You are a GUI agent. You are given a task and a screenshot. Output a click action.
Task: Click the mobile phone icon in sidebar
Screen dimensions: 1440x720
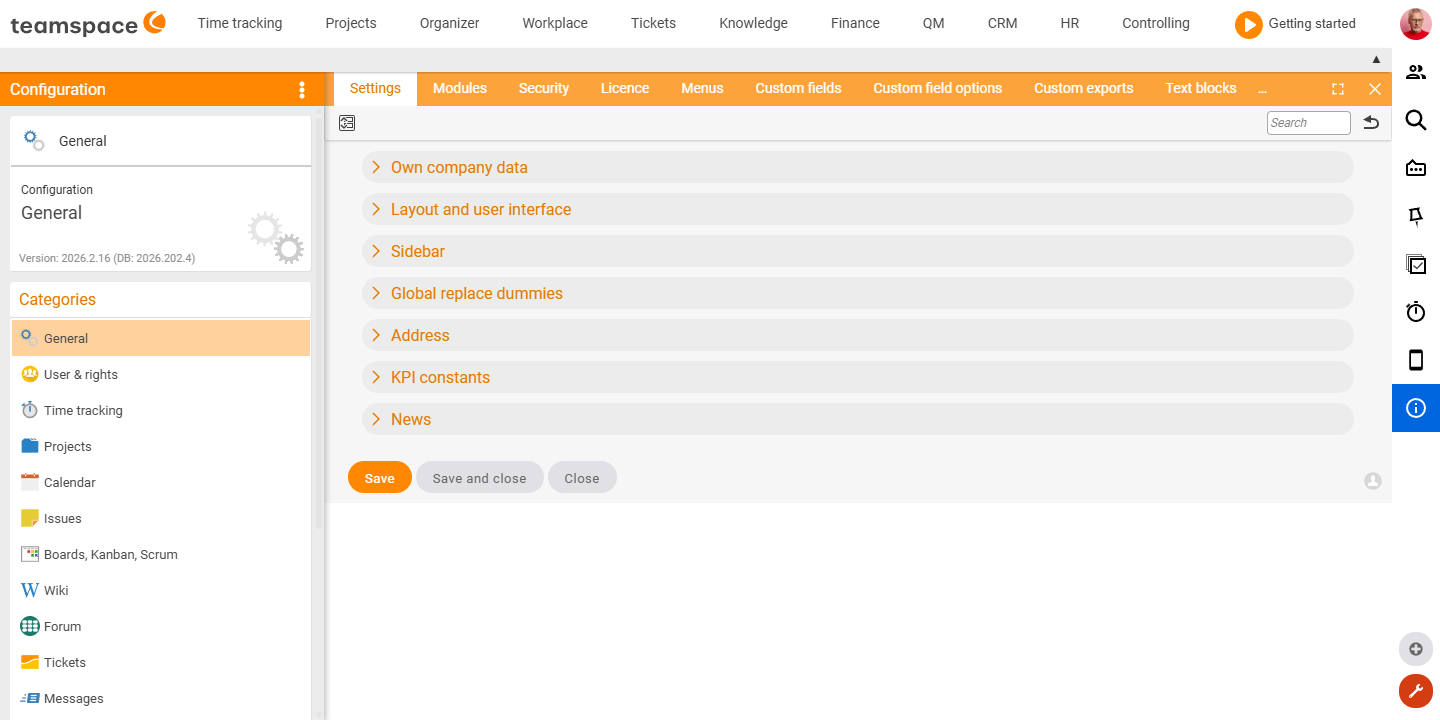(x=1416, y=360)
